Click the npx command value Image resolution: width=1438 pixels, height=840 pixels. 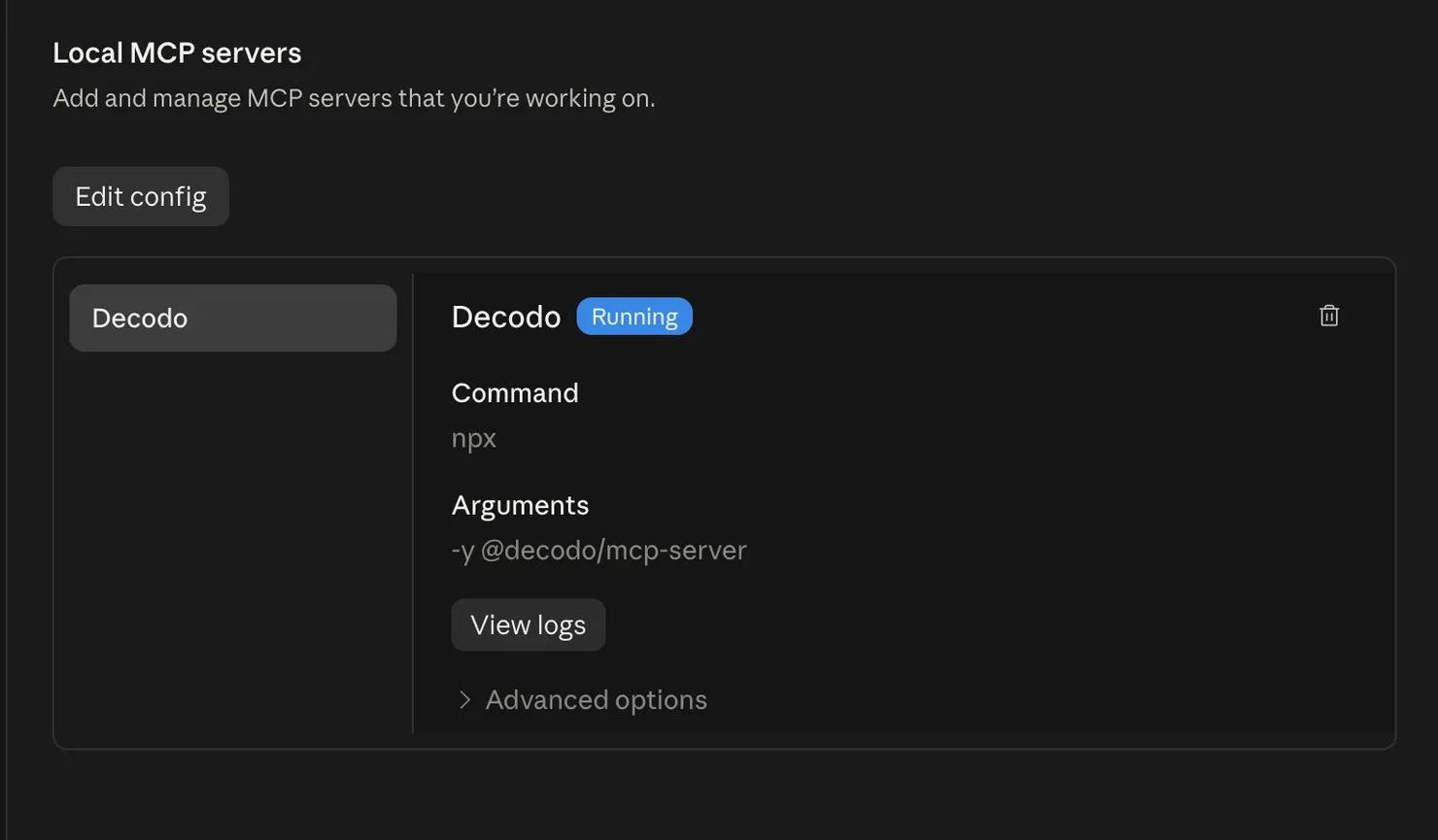pyautogui.click(x=474, y=438)
